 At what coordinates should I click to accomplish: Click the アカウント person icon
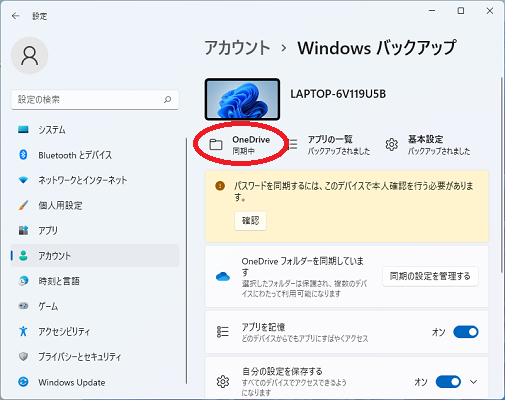[23, 256]
